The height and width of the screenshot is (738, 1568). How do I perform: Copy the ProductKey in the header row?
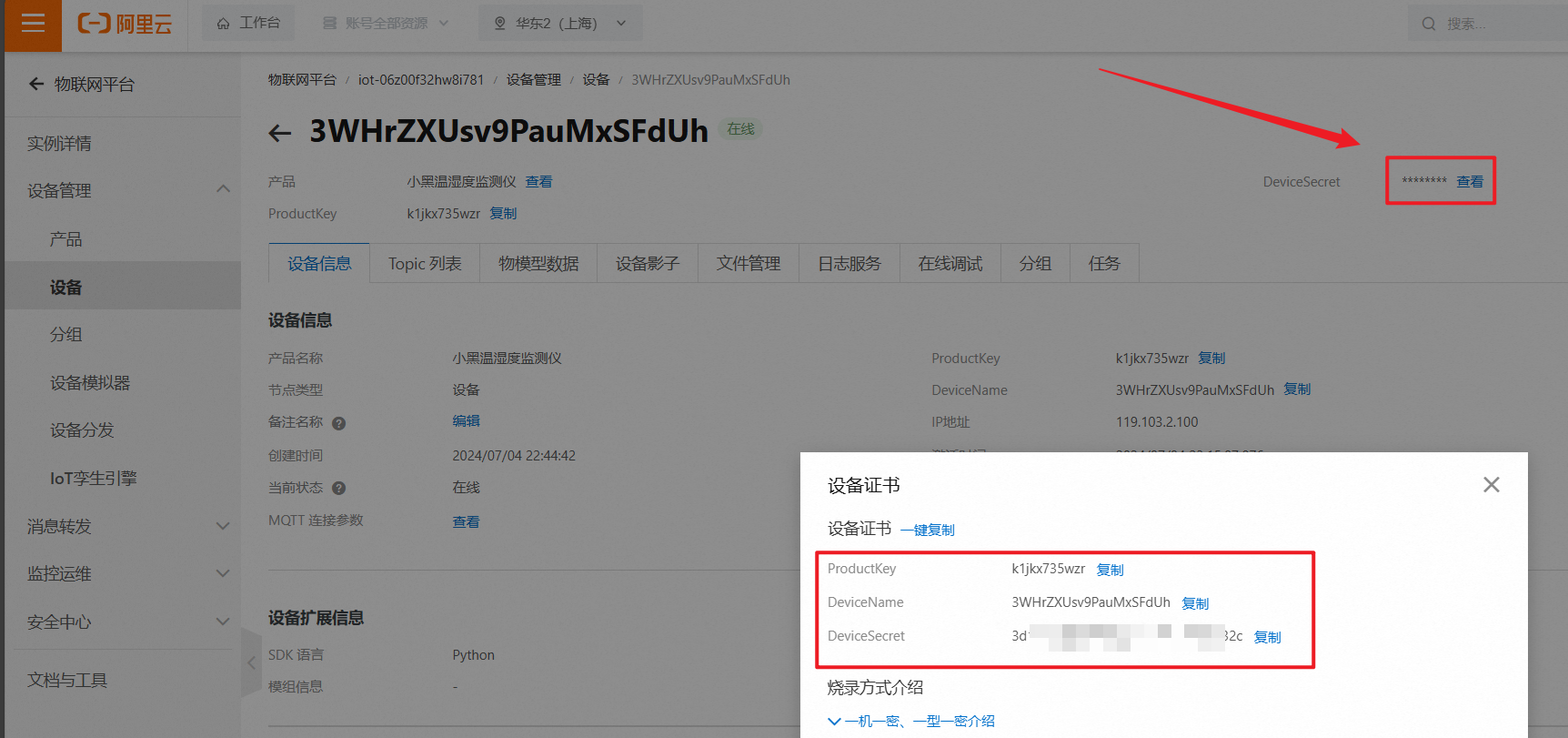503,213
